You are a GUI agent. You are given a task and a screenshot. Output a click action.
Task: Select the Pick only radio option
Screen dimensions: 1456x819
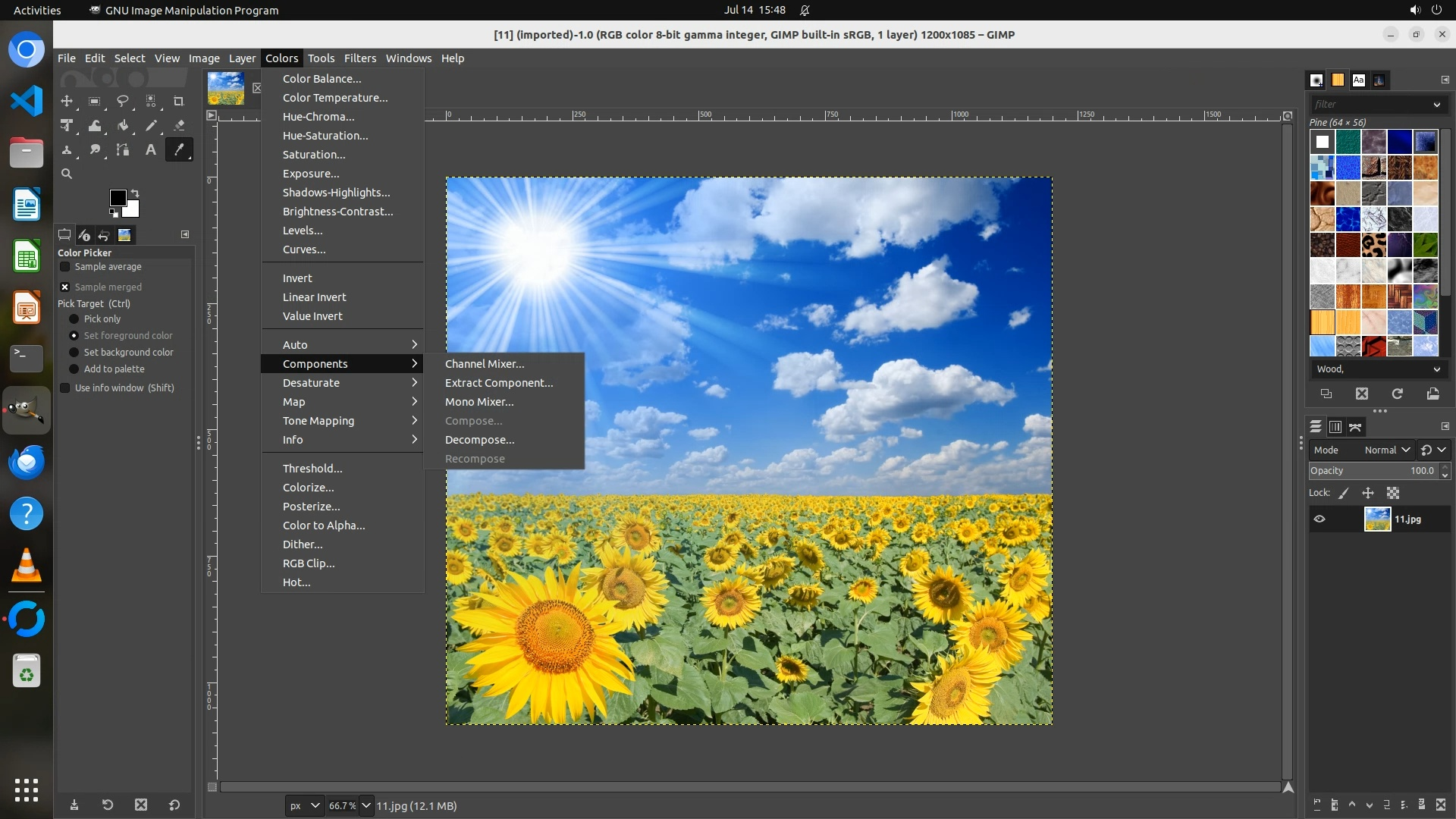tap(74, 319)
